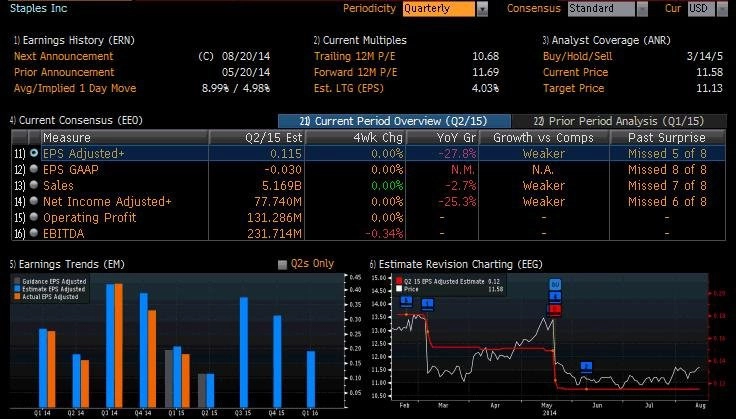This screenshot has height=419, width=736.
Task: Click the second blue event marker before March
Action: [427, 305]
